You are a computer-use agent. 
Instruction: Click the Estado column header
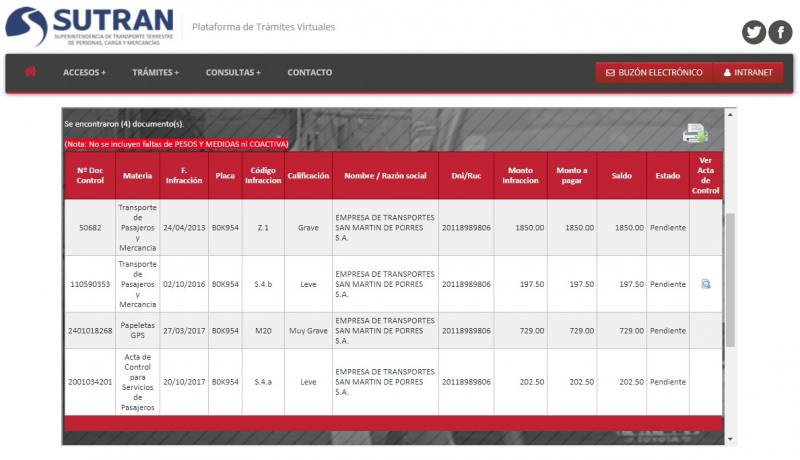click(x=667, y=175)
